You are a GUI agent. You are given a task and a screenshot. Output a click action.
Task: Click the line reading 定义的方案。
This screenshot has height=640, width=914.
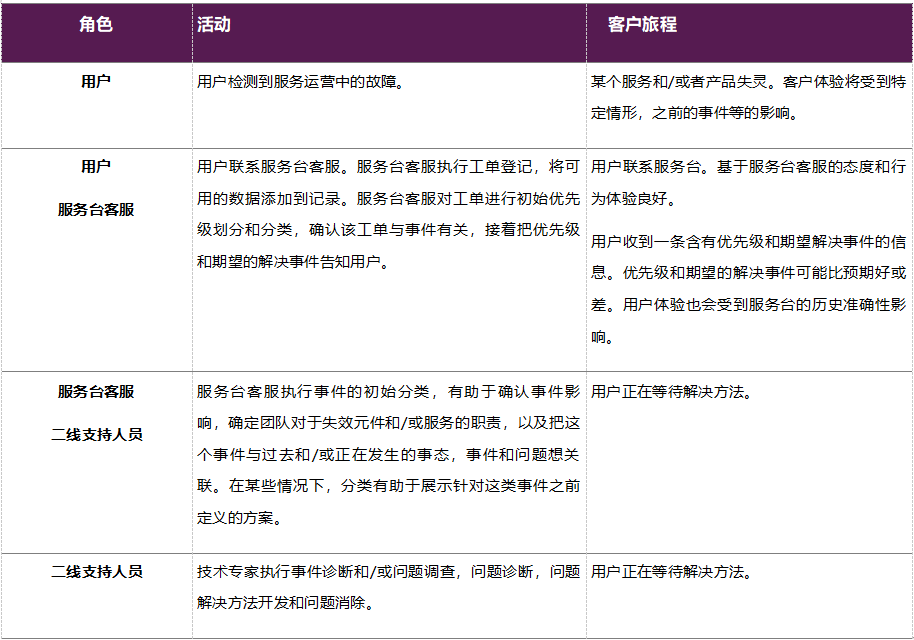(x=240, y=518)
